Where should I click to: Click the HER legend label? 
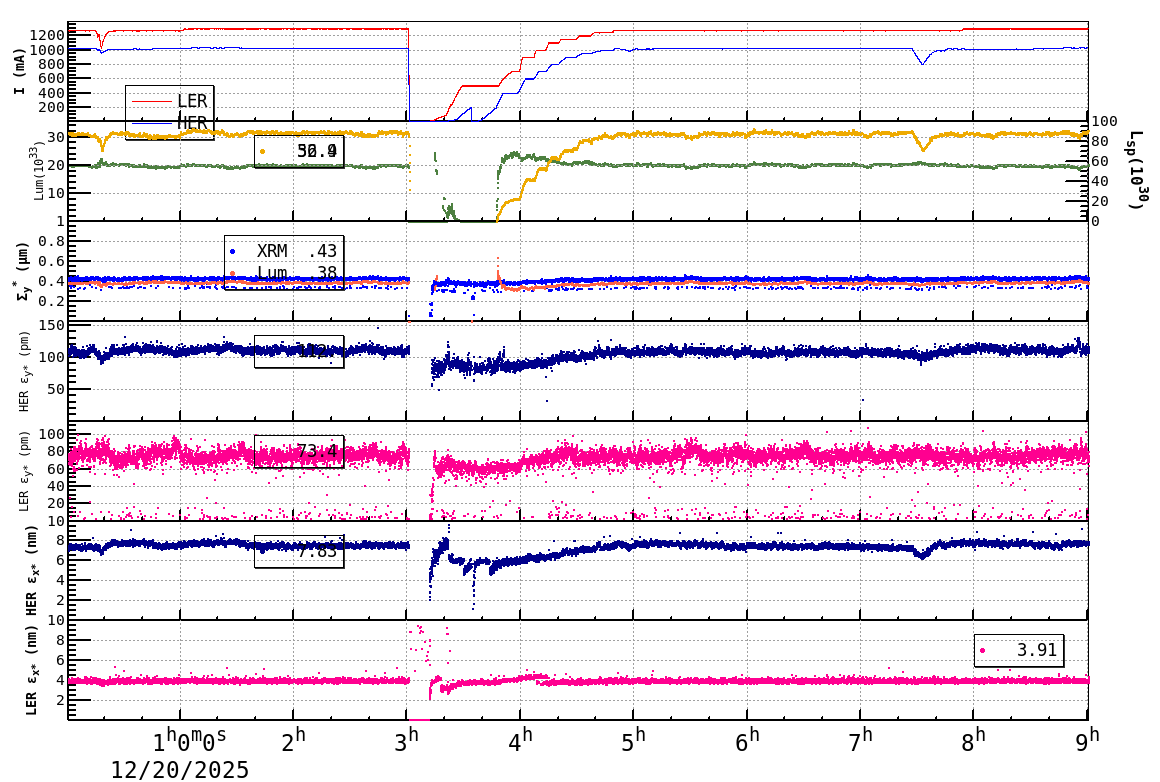point(192,123)
